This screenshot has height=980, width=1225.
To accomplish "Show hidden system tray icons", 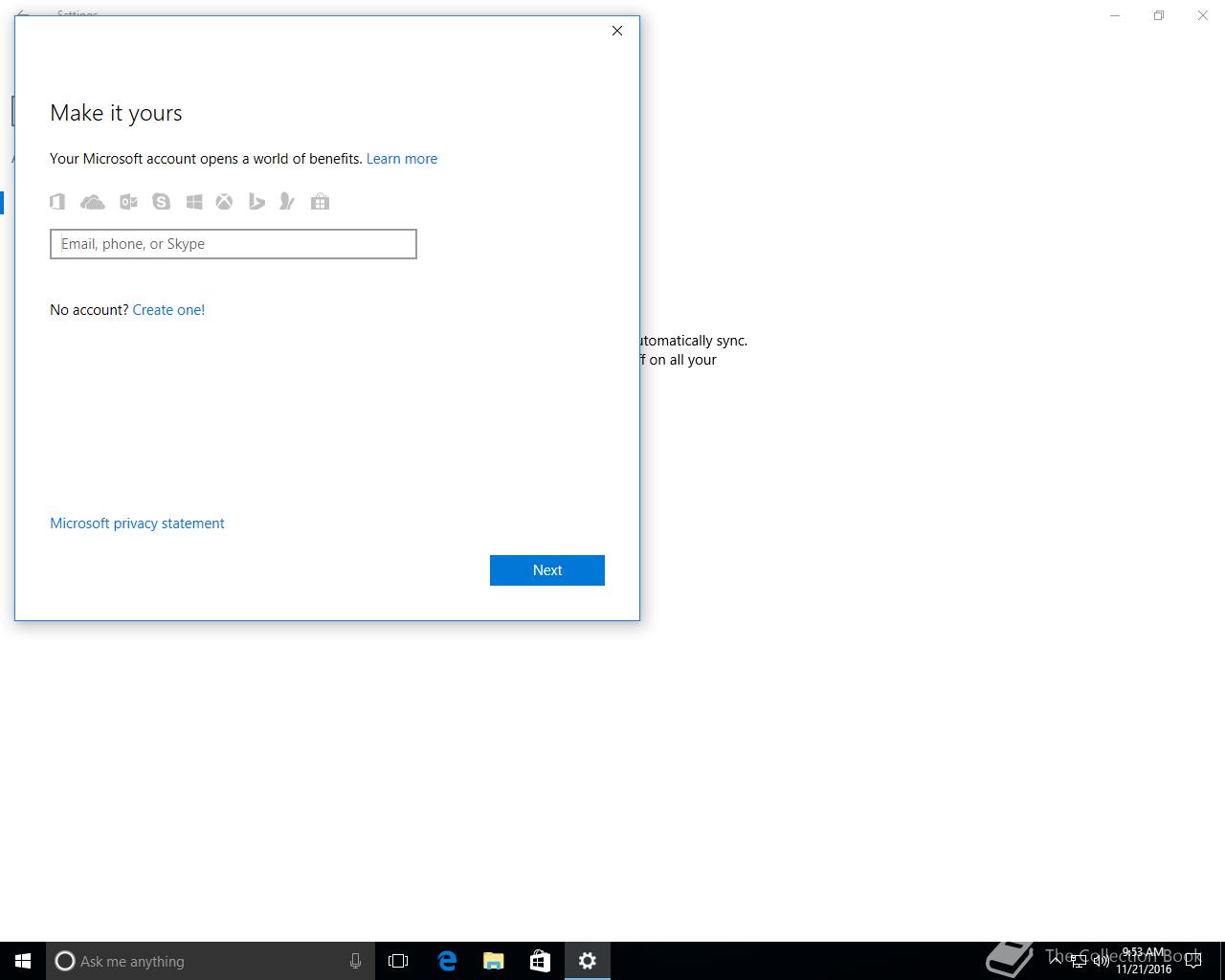I will coord(1056,961).
